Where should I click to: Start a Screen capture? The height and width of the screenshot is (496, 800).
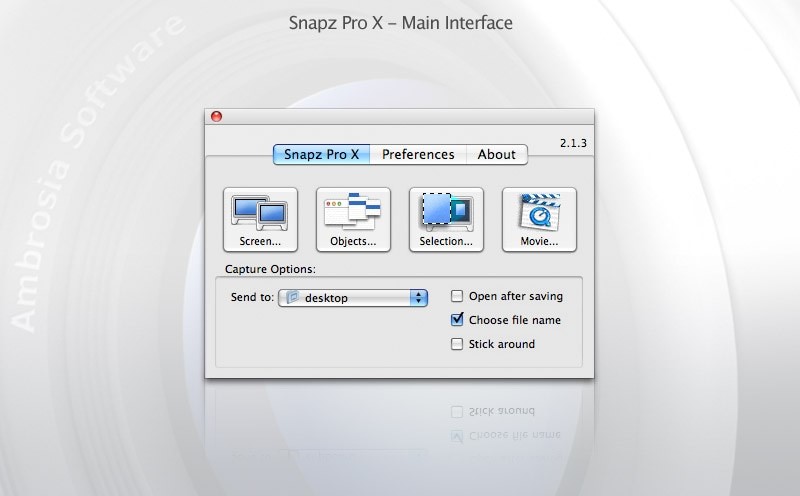click(260, 219)
